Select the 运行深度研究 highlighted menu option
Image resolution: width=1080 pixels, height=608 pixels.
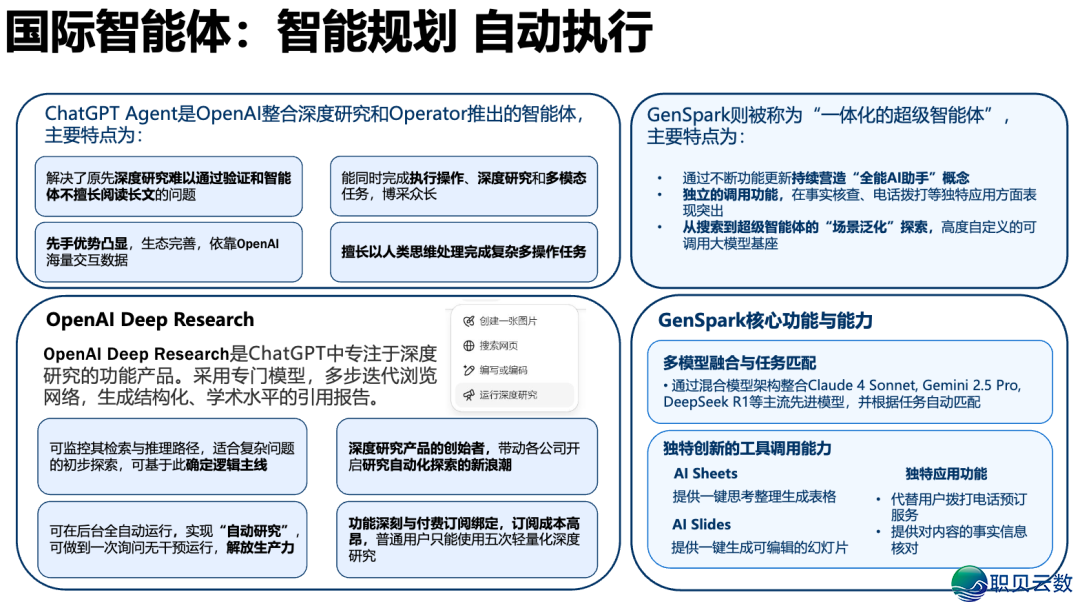517,394
